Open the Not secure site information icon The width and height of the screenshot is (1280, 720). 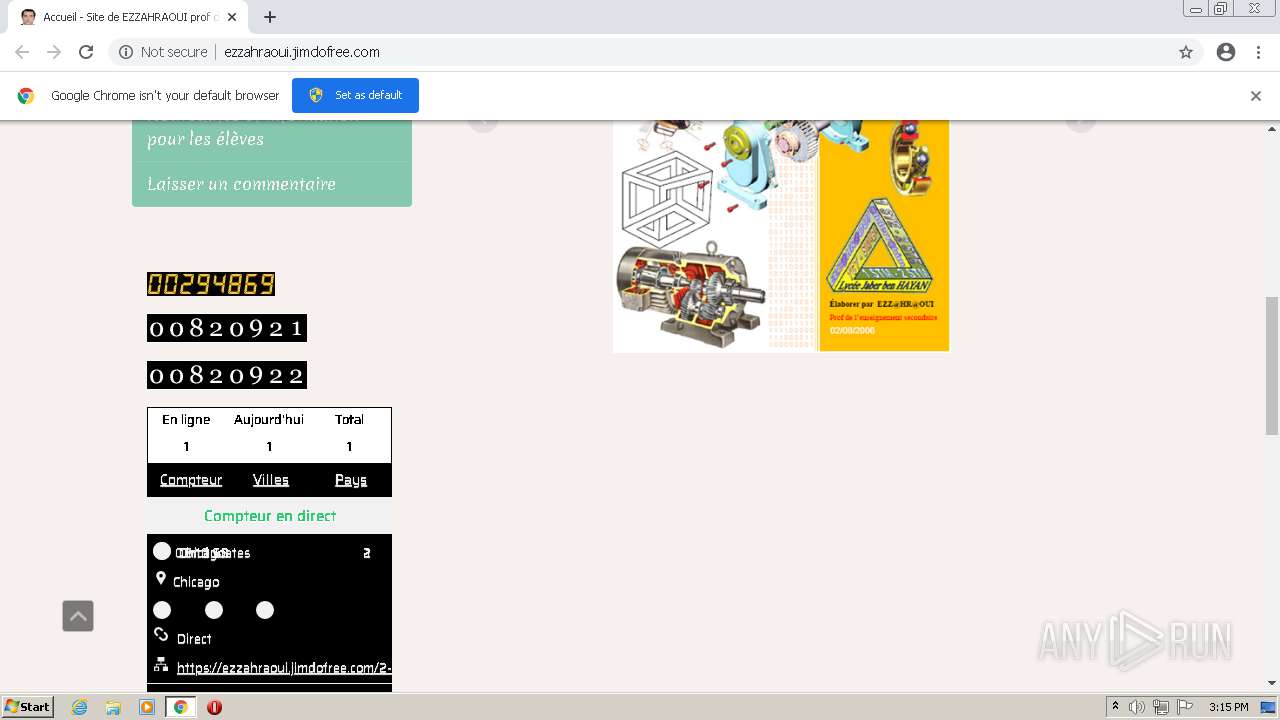(x=126, y=52)
